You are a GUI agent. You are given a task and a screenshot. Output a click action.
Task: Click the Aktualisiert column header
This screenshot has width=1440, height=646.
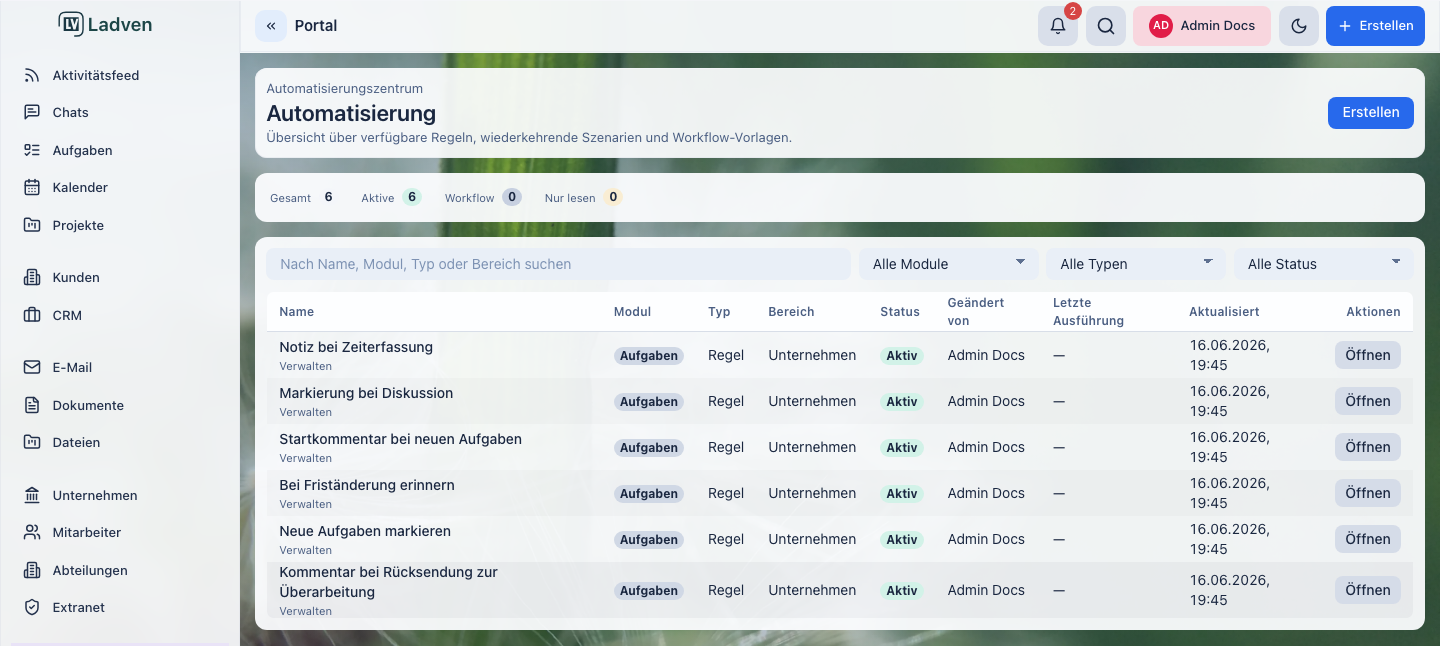(1224, 312)
